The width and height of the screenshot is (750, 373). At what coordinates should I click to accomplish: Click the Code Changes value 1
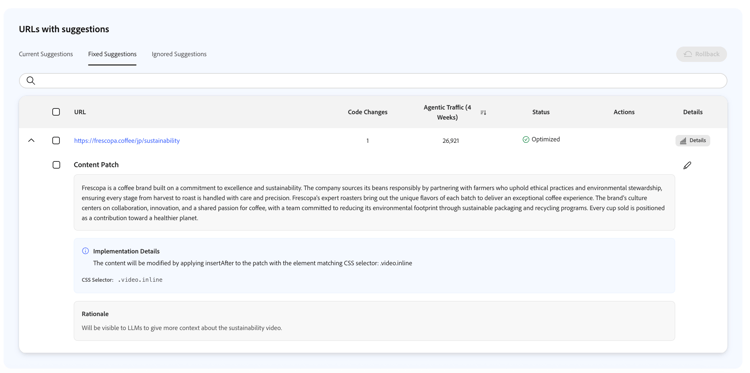click(x=367, y=141)
